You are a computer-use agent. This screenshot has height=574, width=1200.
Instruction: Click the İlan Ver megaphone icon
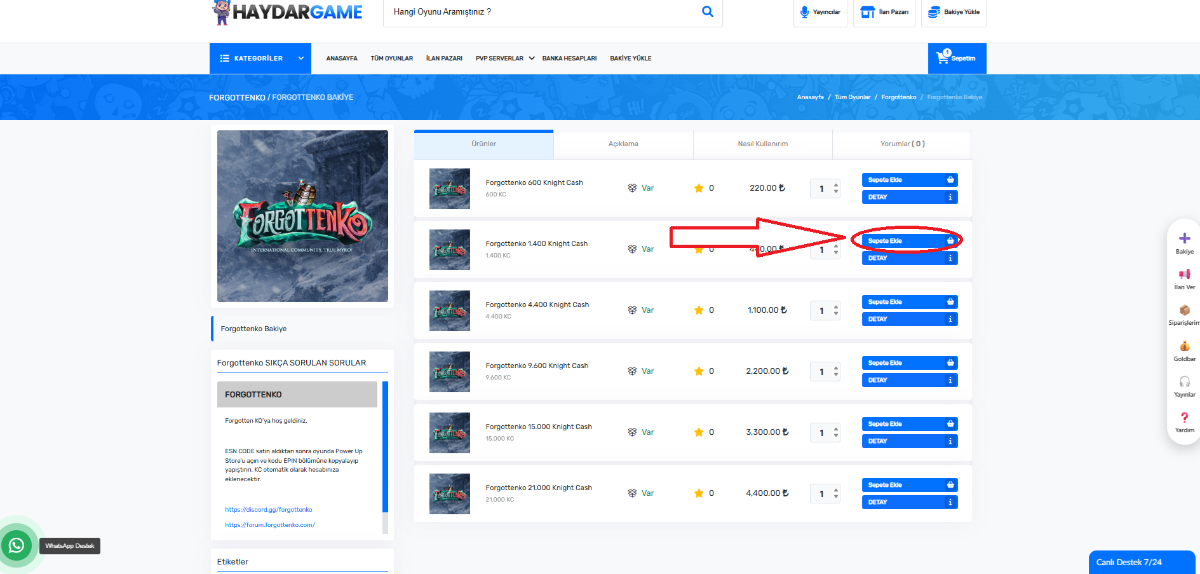(x=1184, y=274)
